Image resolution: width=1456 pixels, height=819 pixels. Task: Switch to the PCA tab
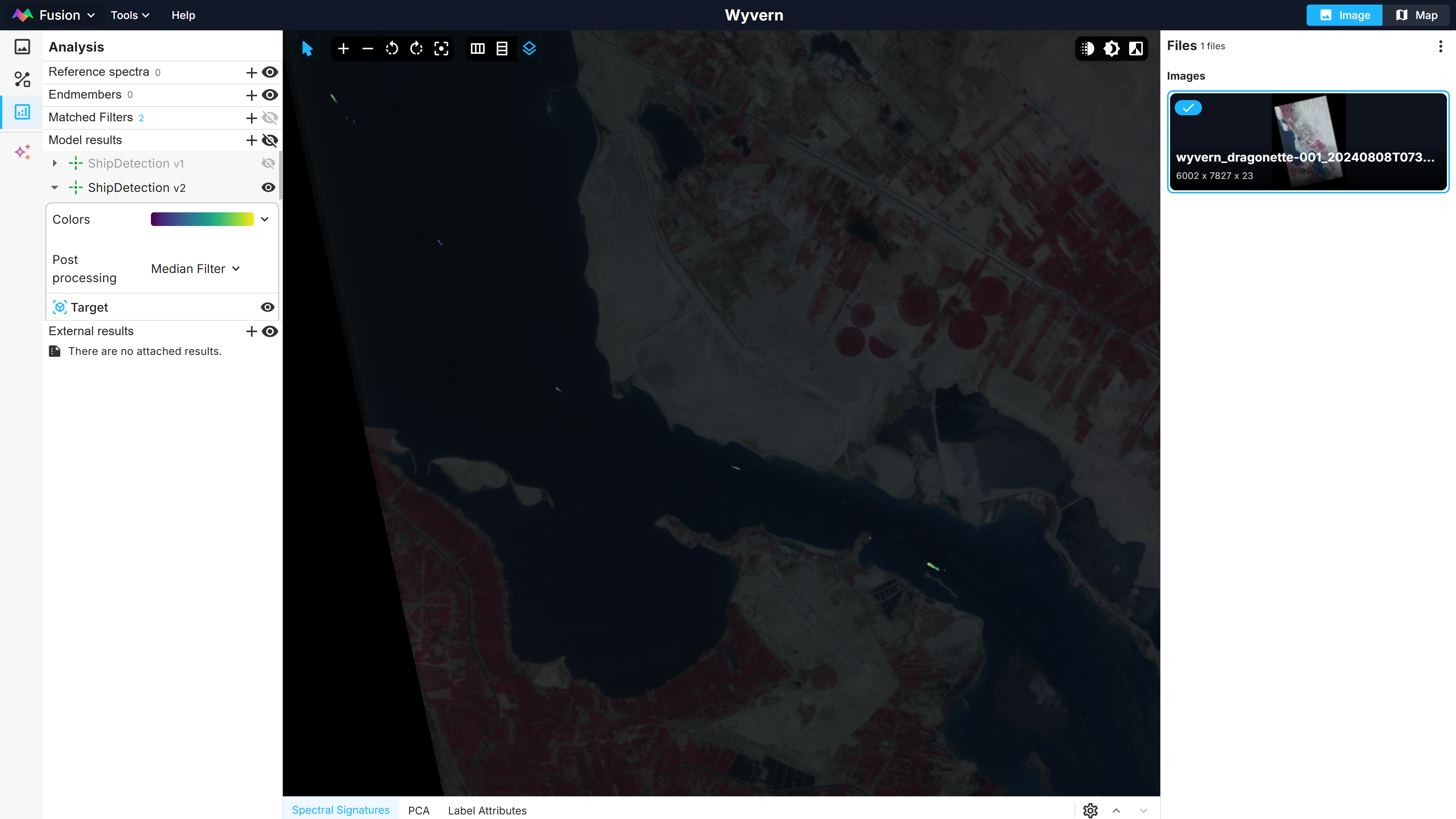[x=418, y=810]
